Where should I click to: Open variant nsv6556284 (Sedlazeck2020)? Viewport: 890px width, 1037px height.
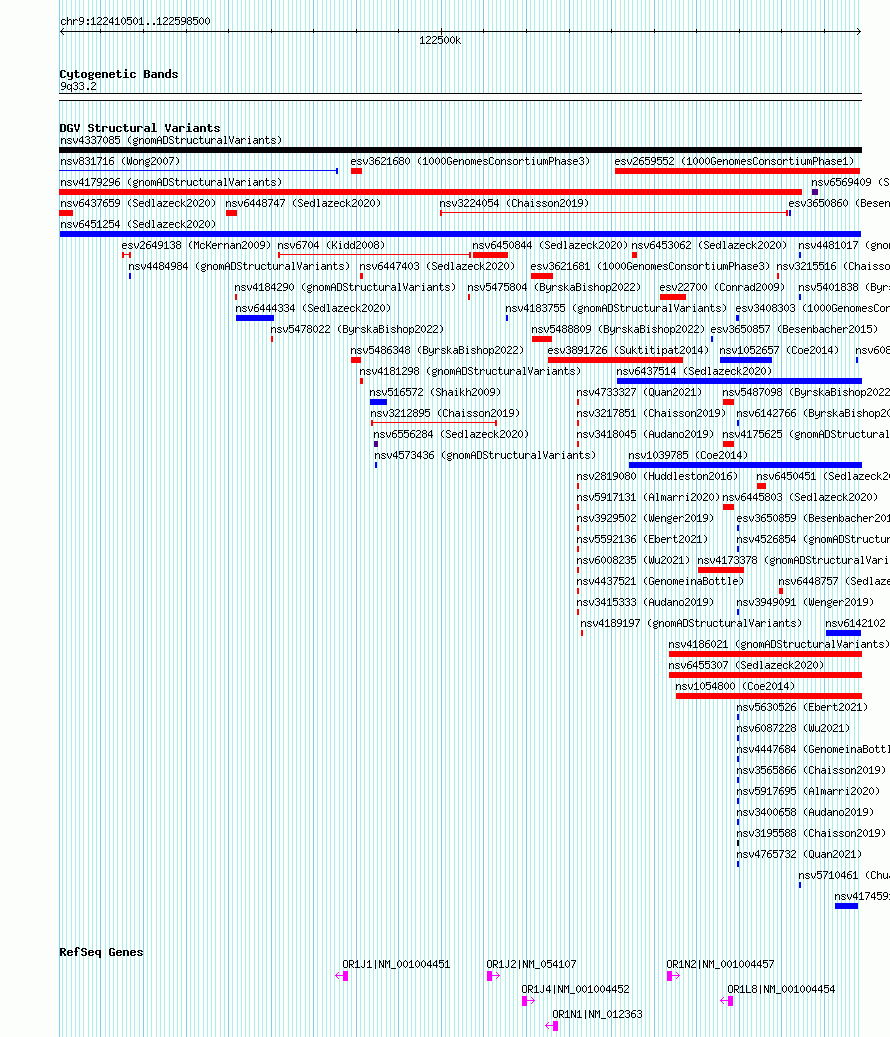pyautogui.click(x=451, y=435)
